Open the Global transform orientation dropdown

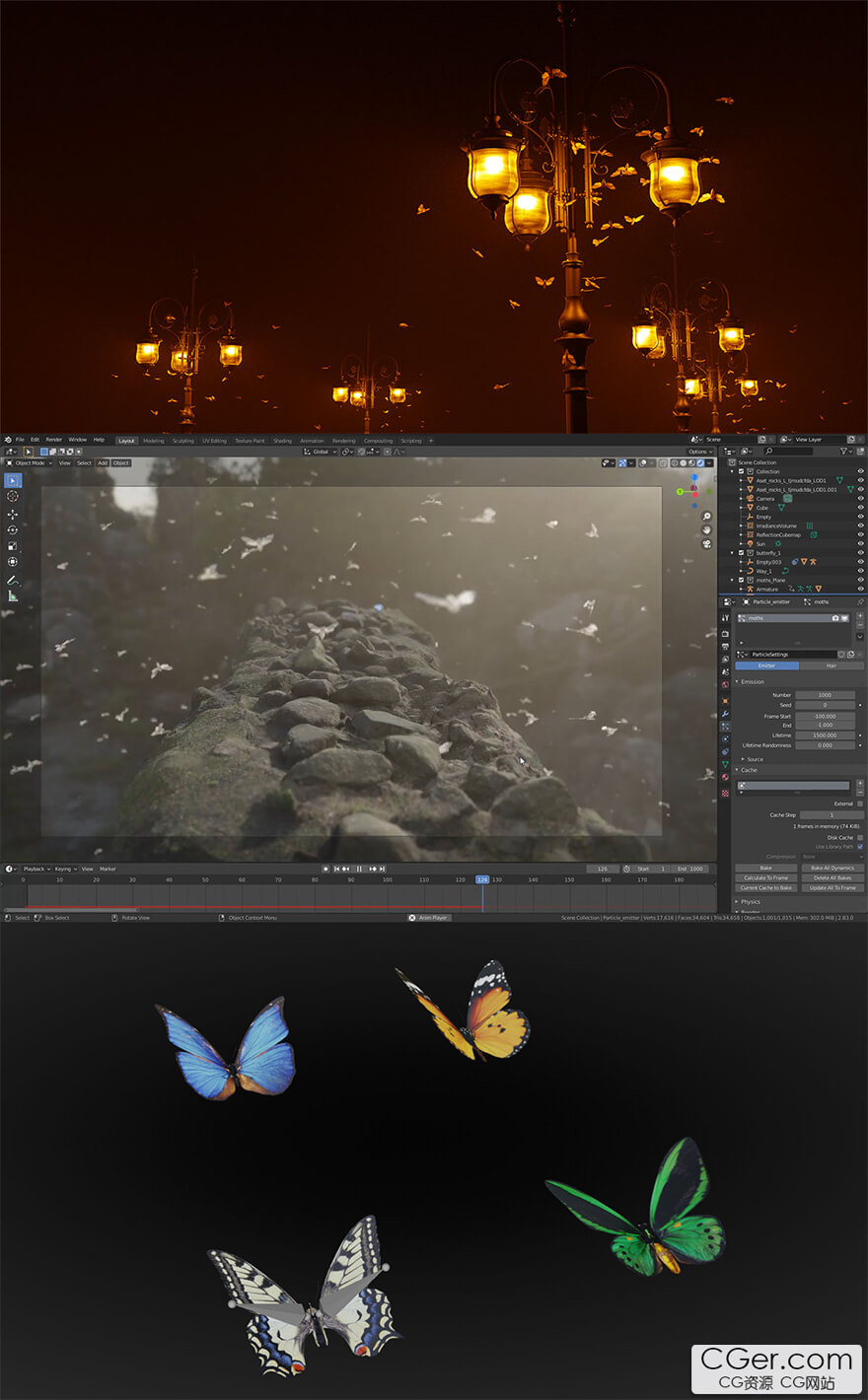[321, 452]
